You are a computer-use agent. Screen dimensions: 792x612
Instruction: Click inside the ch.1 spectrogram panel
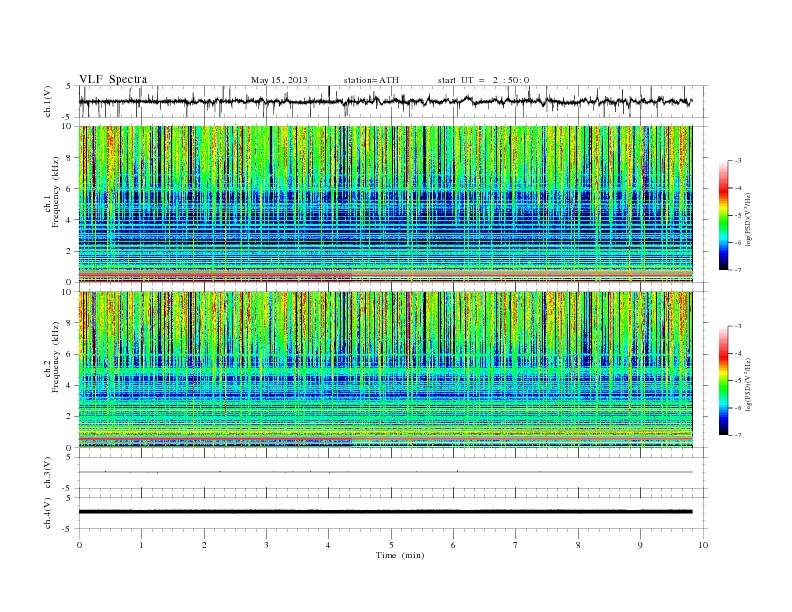[385, 204]
